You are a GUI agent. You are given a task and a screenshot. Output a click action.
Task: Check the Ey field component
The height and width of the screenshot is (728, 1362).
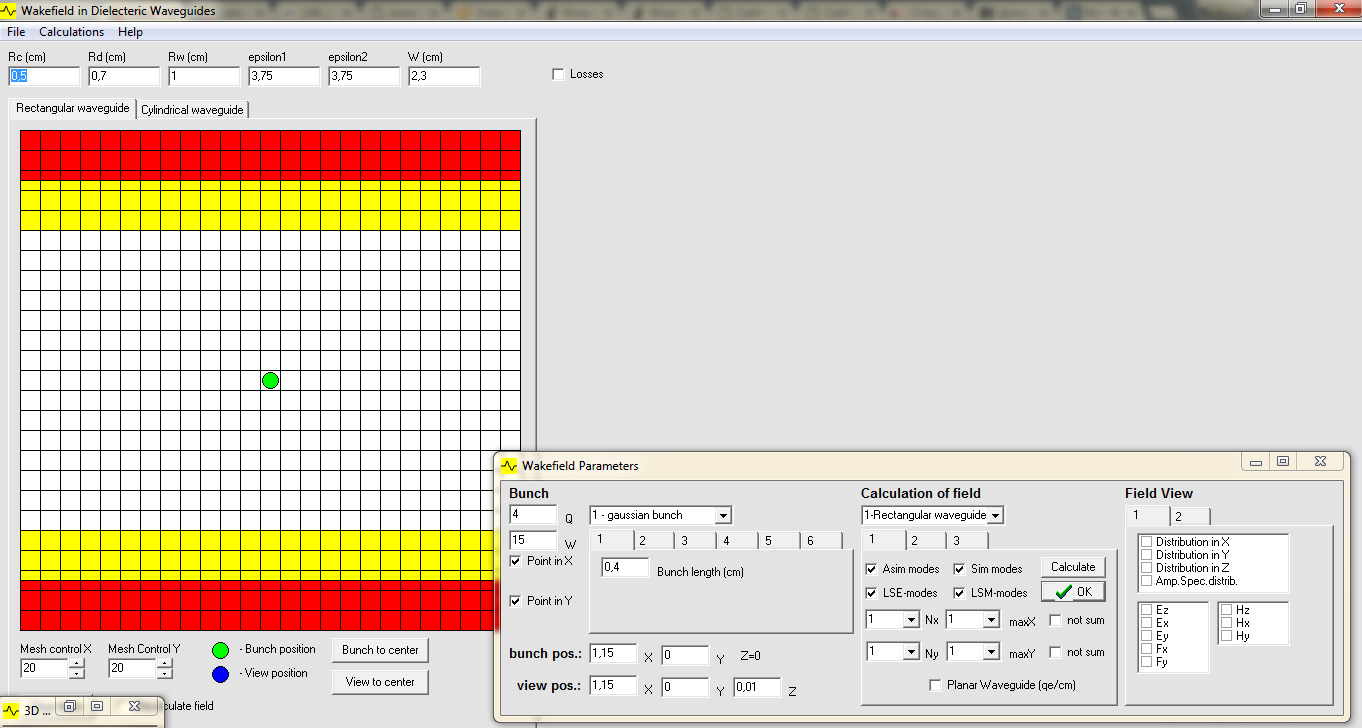click(1147, 635)
